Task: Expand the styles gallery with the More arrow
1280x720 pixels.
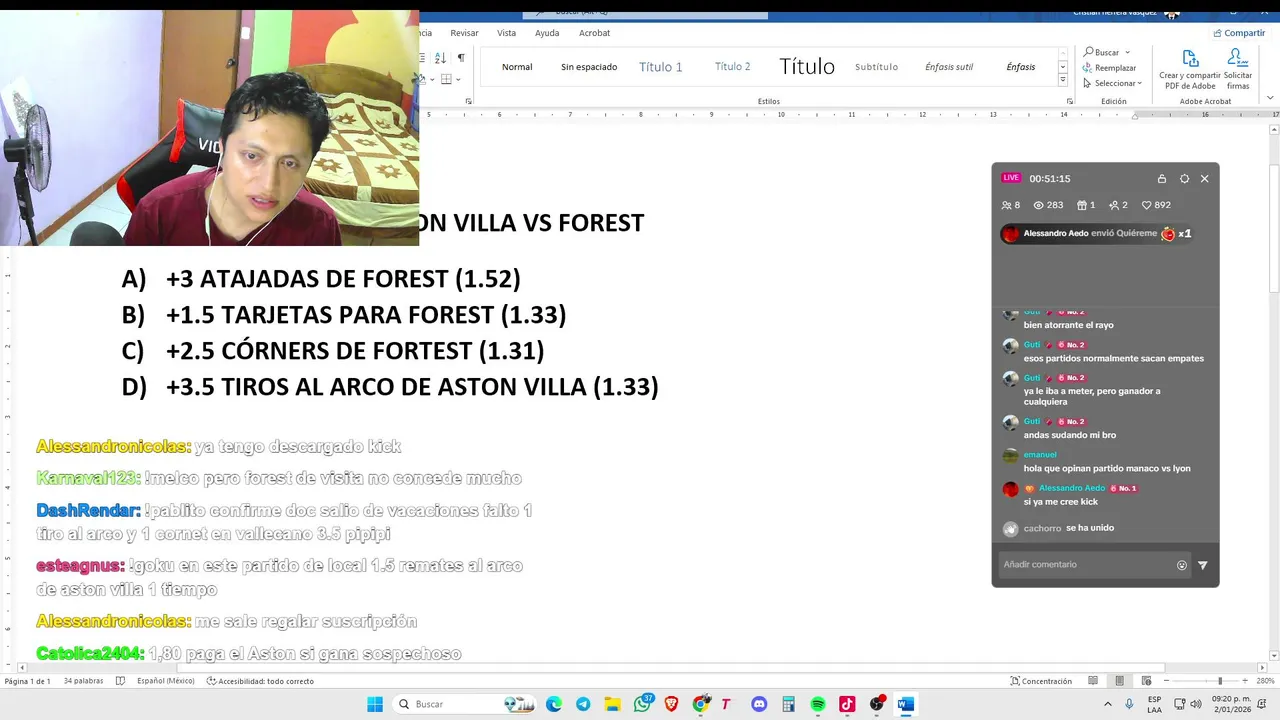Action: pos(1062,82)
